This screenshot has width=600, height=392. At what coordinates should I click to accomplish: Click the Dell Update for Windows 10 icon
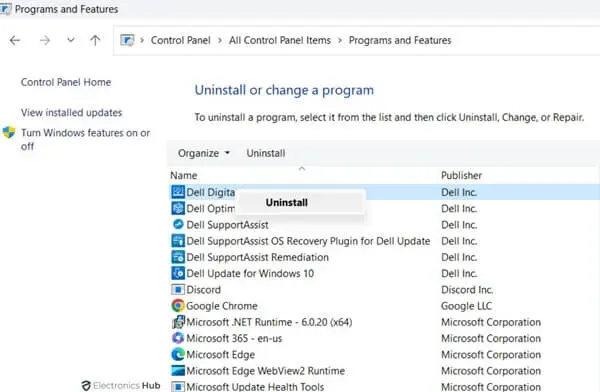178,273
